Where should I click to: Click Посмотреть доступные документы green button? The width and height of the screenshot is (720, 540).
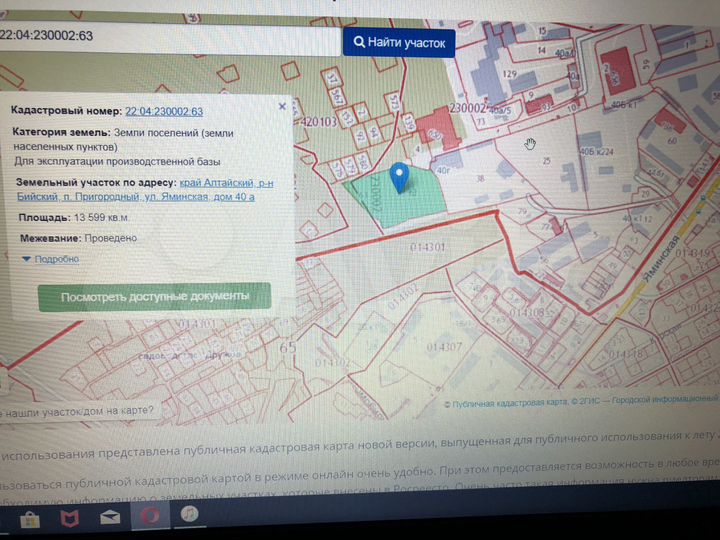[x=154, y=297]
